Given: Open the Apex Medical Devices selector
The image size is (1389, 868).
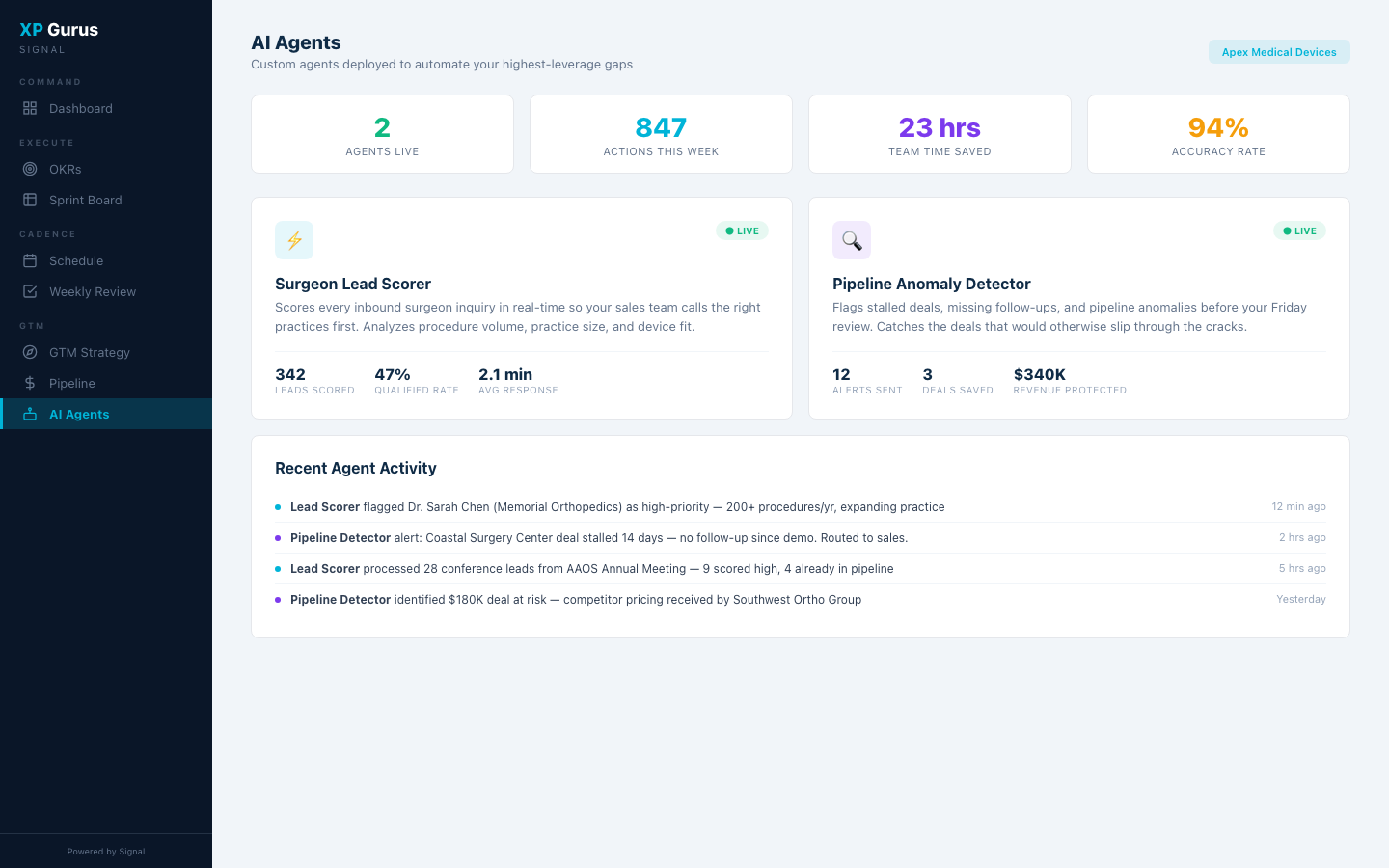Looking at the screenshot, I should coord(1279,51).
